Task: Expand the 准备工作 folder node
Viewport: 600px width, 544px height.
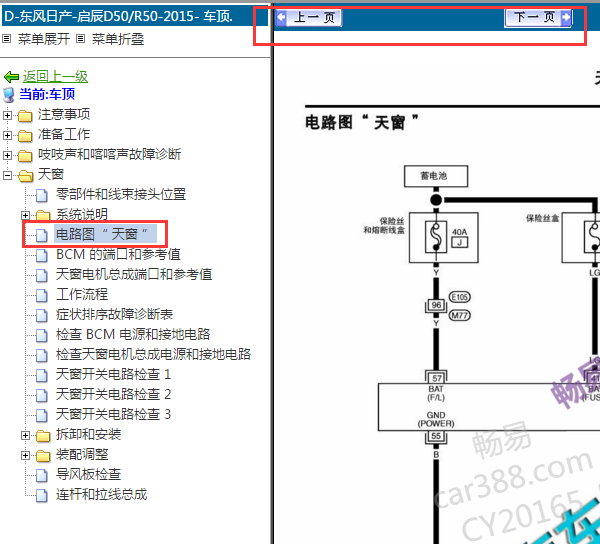Action: [7, 135]
